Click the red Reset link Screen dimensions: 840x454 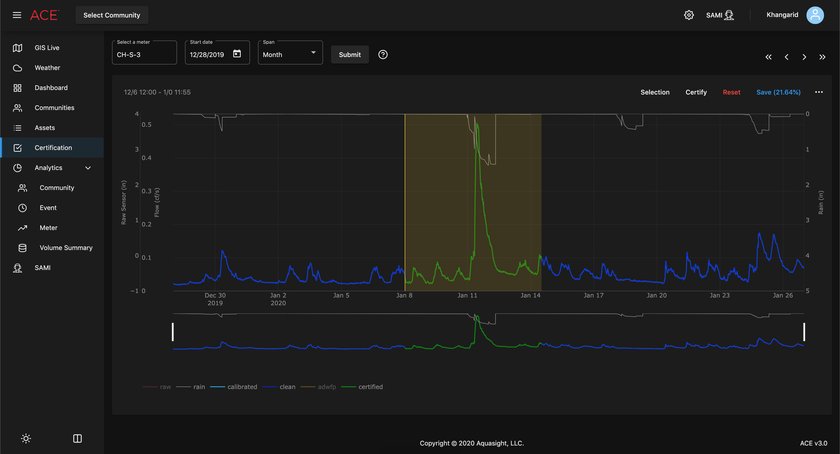tap(731, 92)
